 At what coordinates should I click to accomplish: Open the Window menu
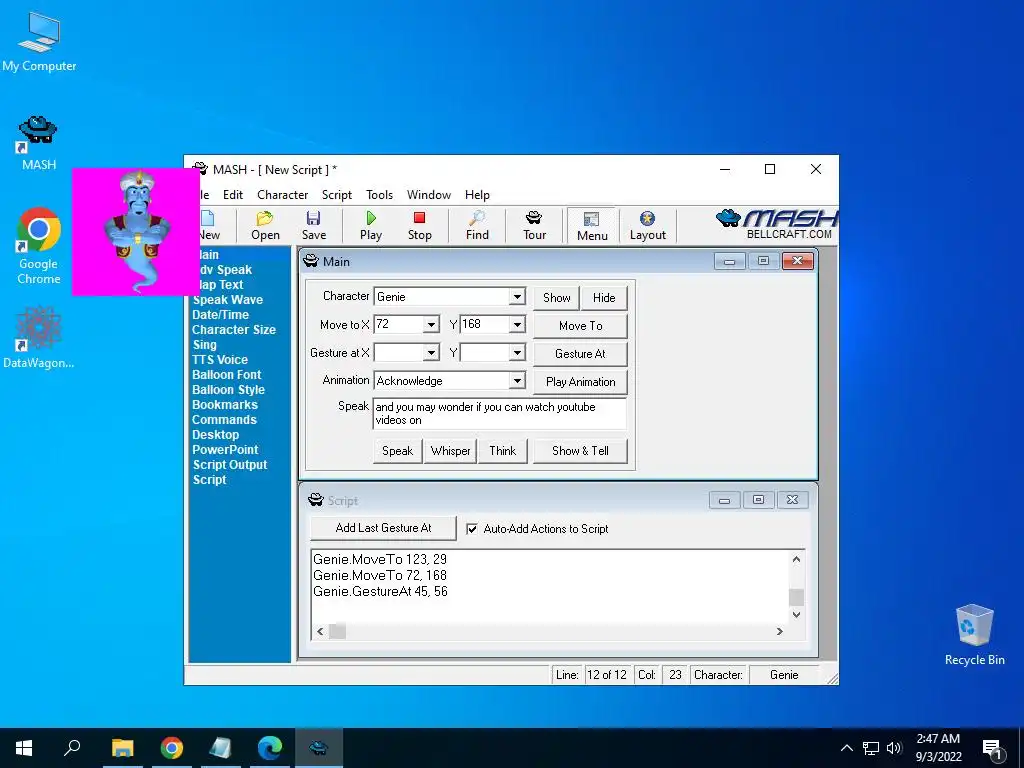428,195
